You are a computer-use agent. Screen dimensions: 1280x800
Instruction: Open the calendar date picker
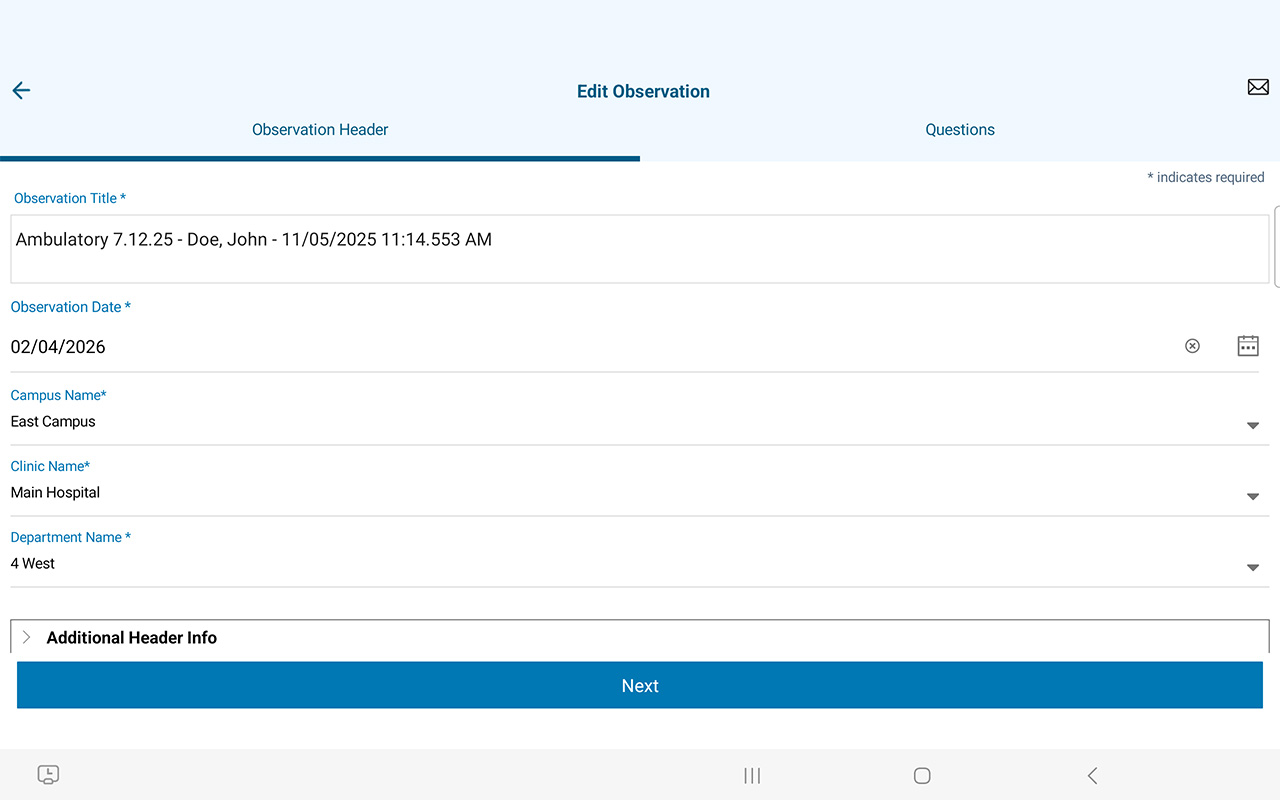pyautogui.click(x=1248, y=346)
